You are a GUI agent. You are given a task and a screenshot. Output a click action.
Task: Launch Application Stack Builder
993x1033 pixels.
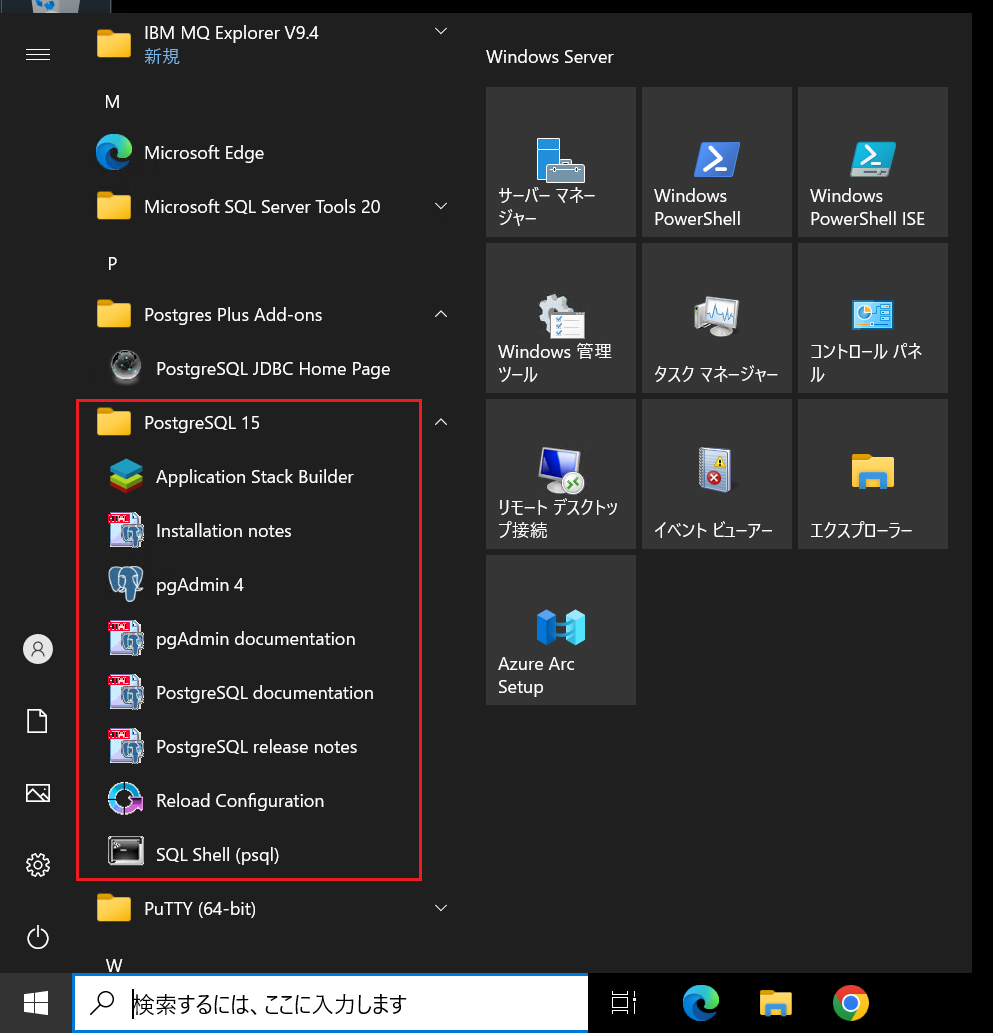pyautogui.click(x=264, y=476)
